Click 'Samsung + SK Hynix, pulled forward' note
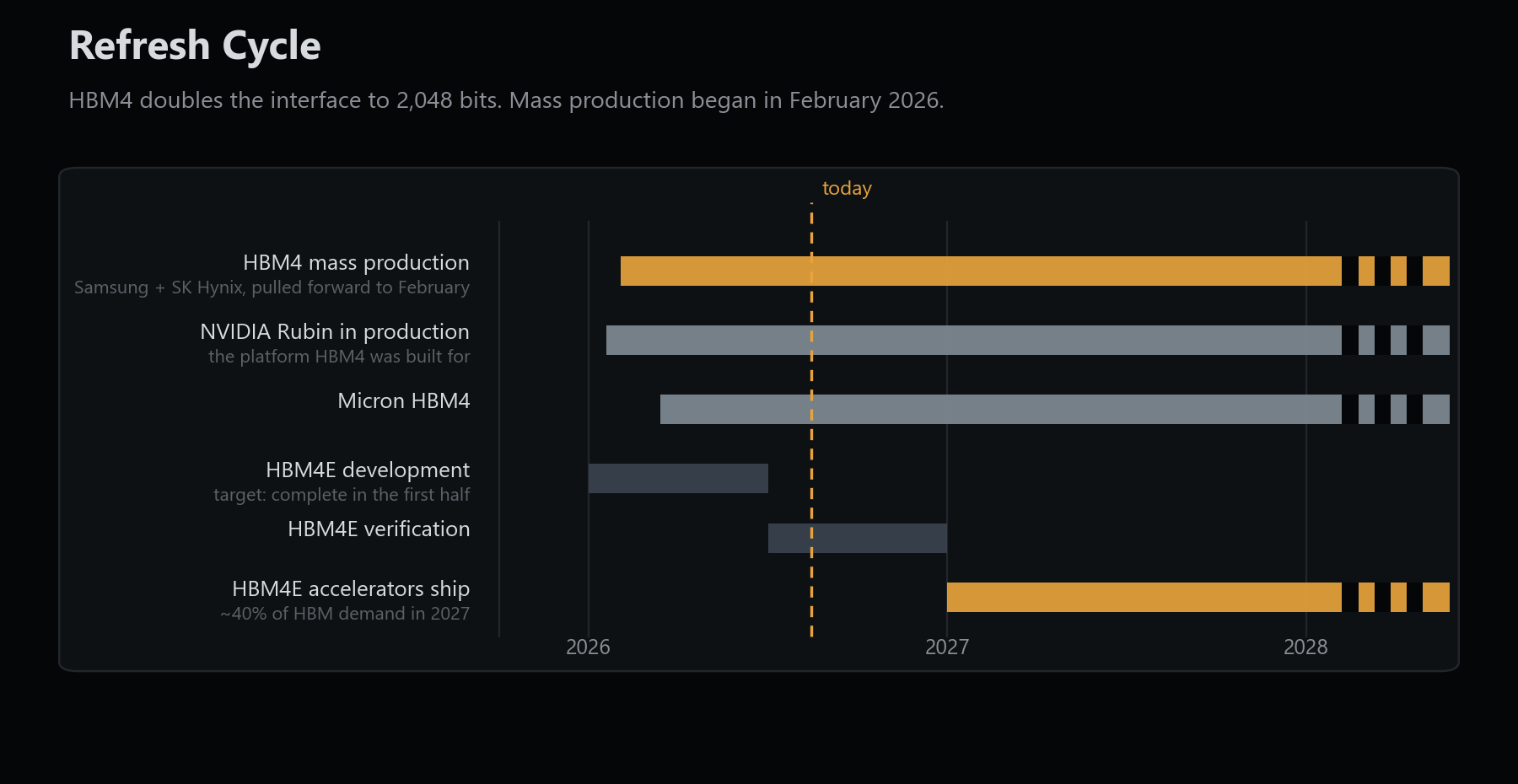Screen dimensions: 1518x784 tap(272, 287)
